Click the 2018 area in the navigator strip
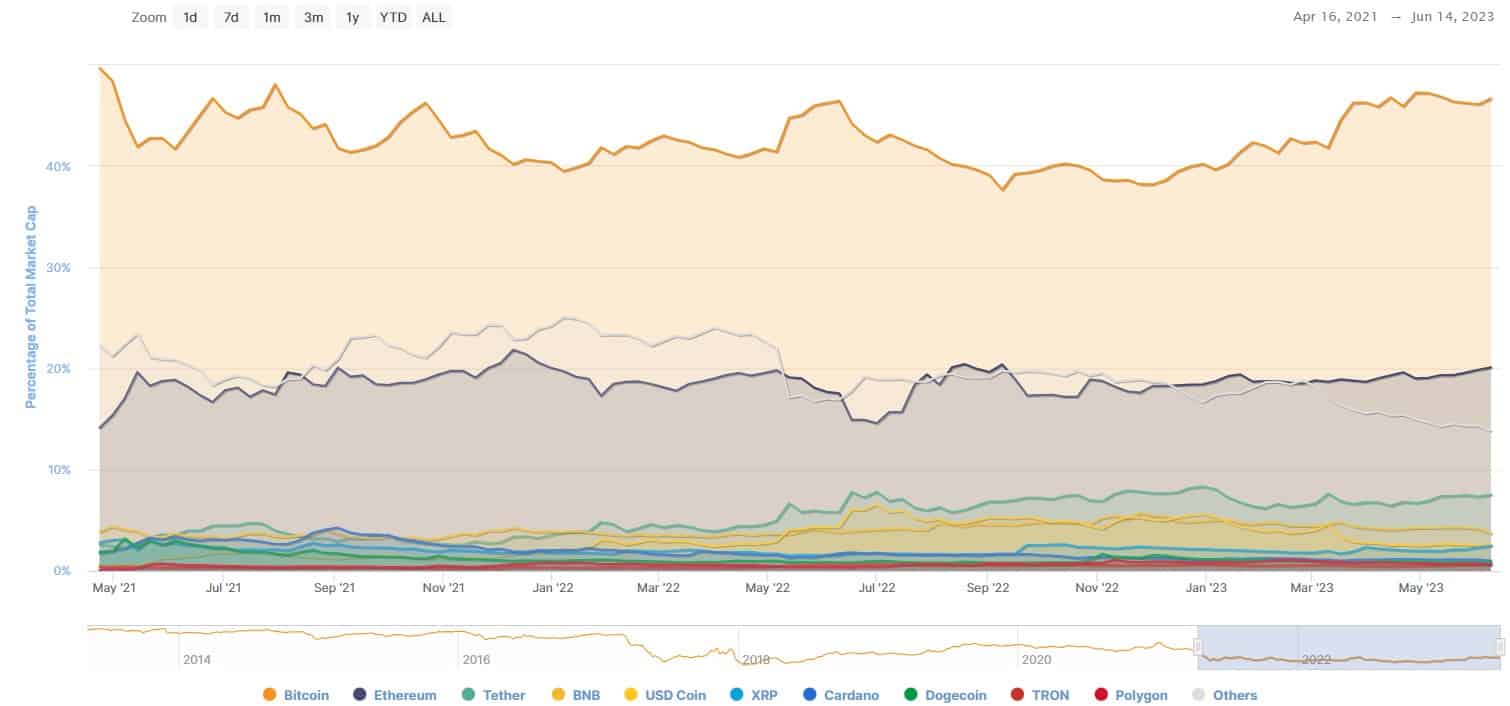1510x706 pixels. tap(757, 660)
